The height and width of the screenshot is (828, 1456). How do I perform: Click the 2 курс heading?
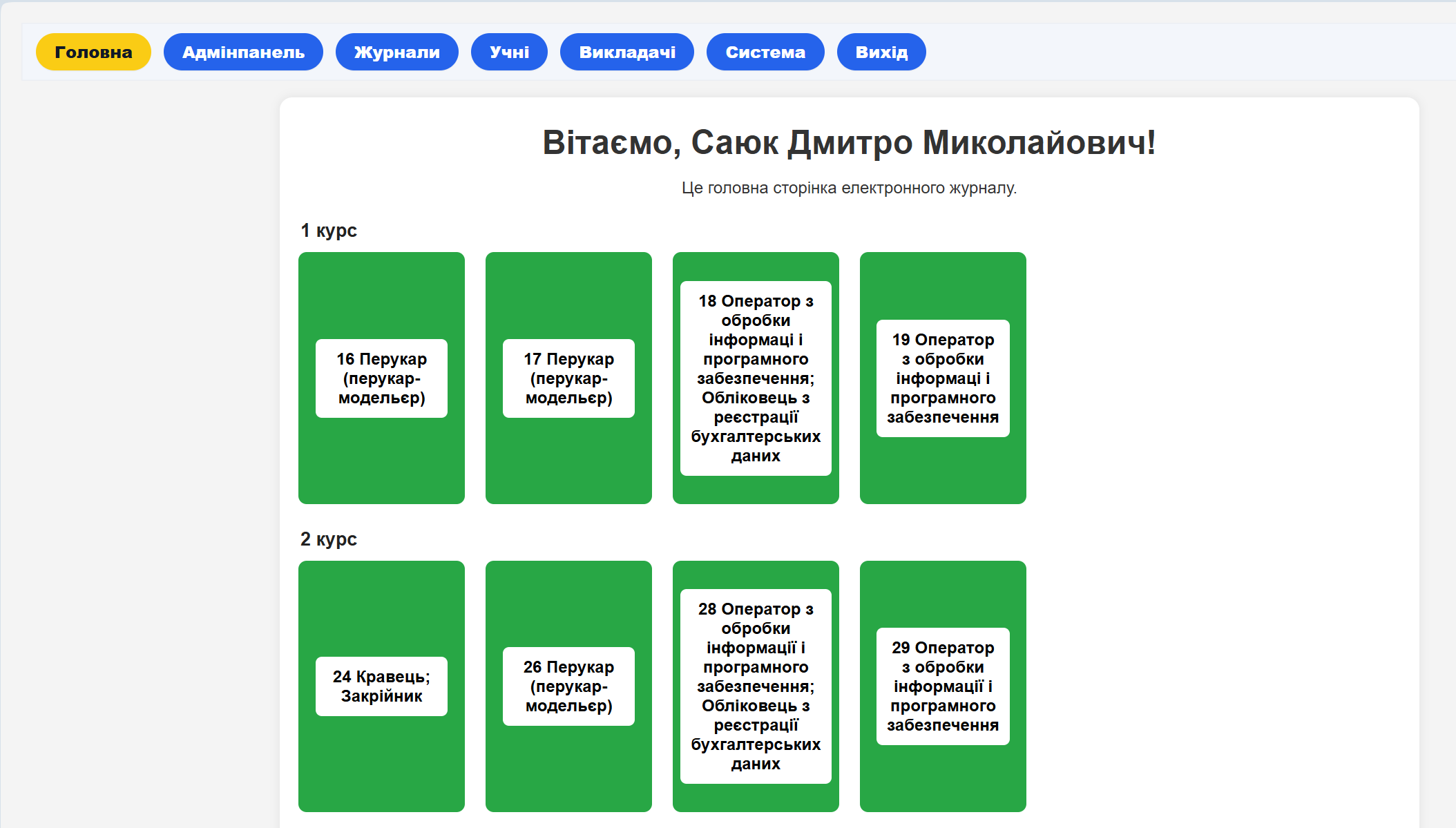click(x=329, y=539)
